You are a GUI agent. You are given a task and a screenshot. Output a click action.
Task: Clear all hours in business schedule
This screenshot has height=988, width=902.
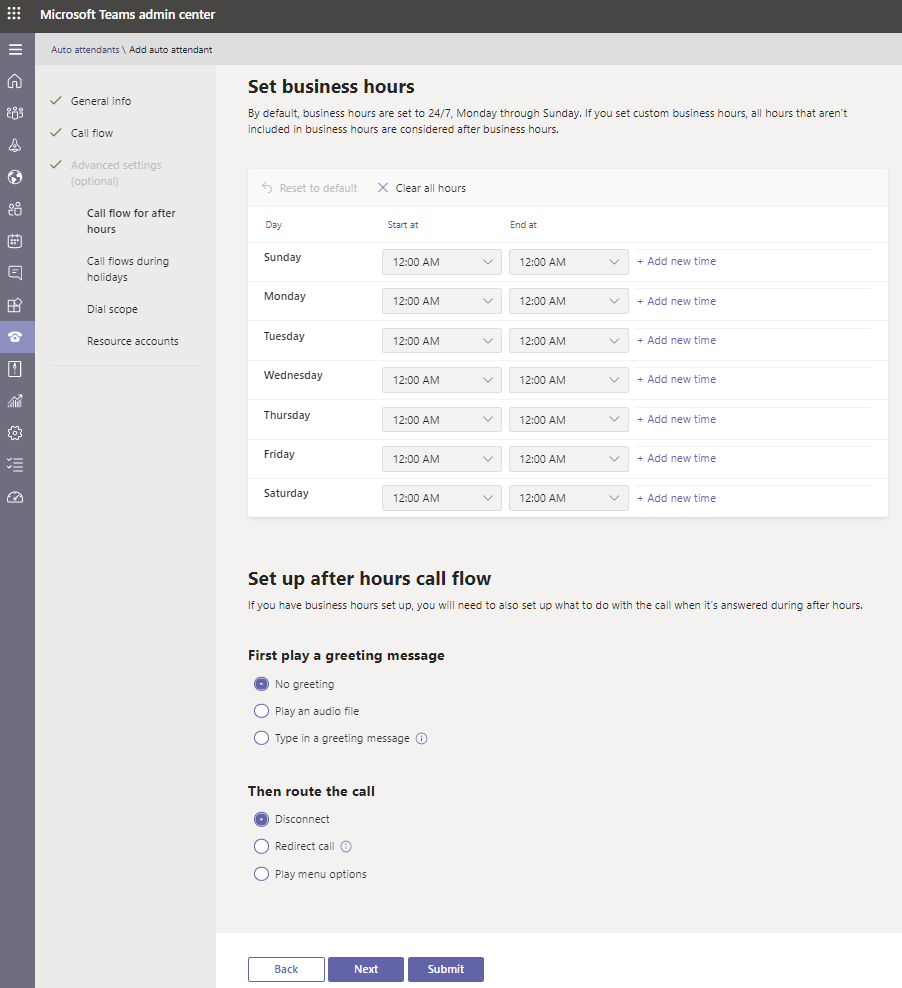[421, 188]
